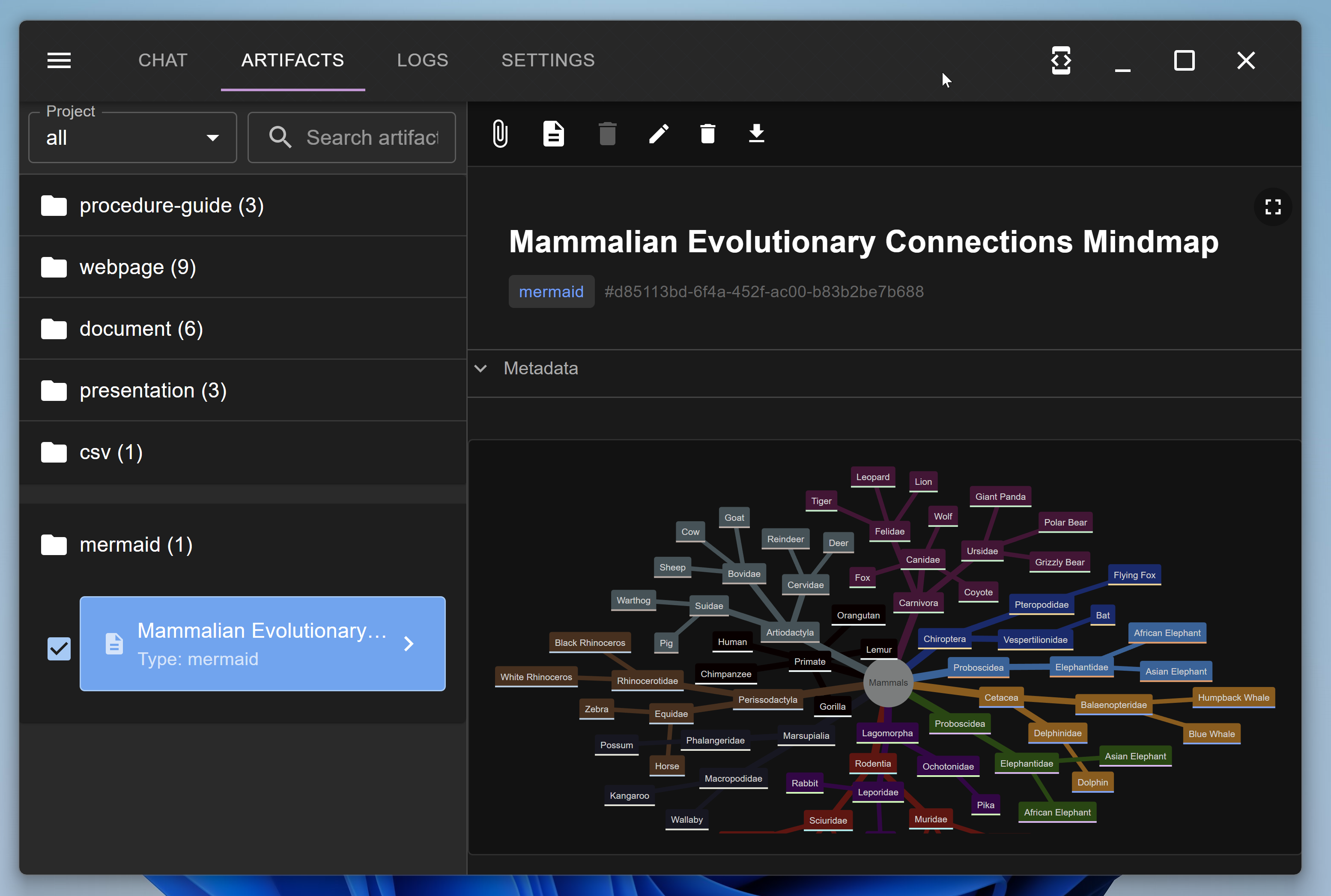Click the Polar Bear node
The image size is (1331, 896).
tap(1065, 522)
